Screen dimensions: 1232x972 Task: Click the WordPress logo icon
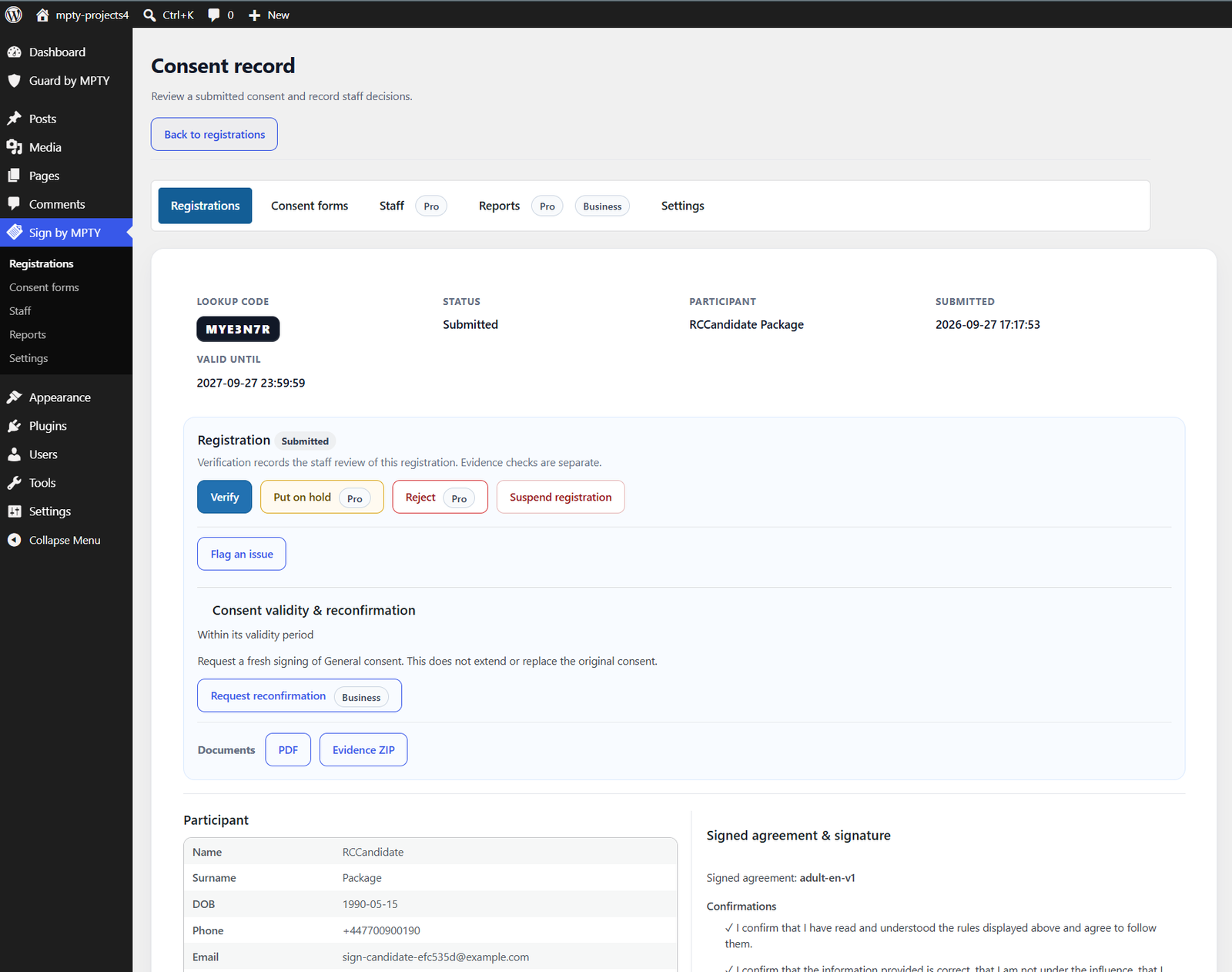14,15
